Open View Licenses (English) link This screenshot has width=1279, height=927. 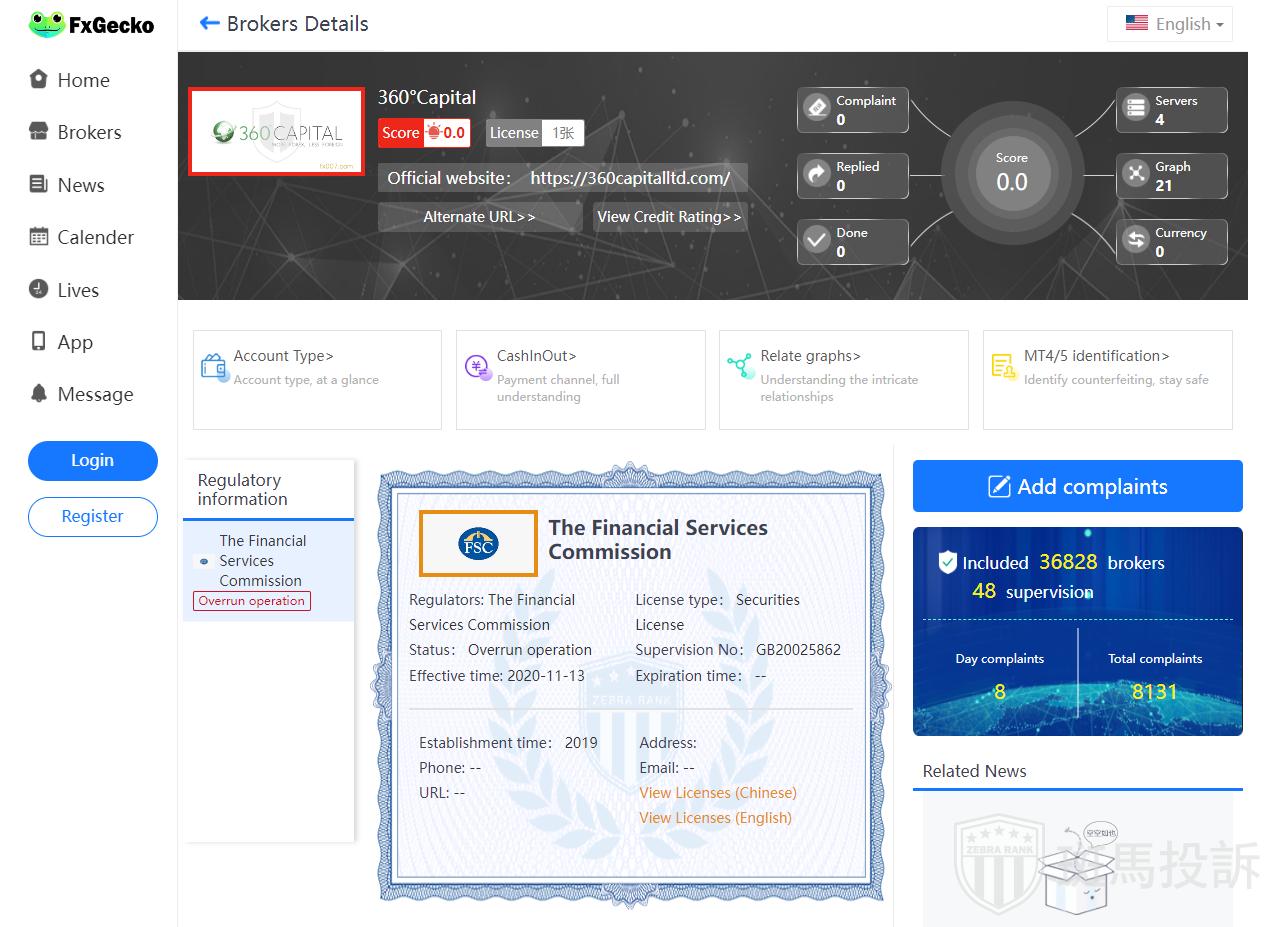[715, 818]
